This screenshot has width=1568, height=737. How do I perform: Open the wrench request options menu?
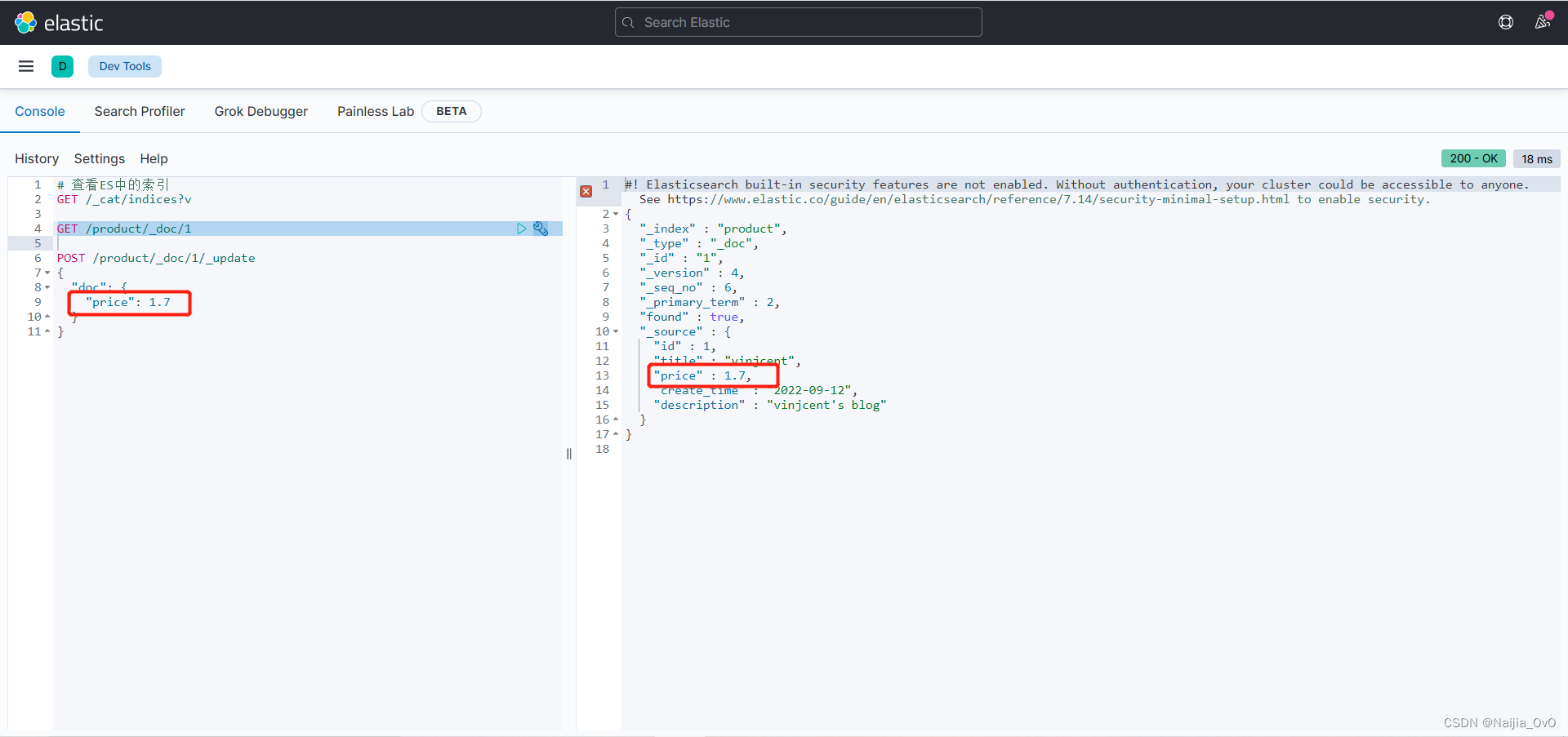tap(541, 229)
